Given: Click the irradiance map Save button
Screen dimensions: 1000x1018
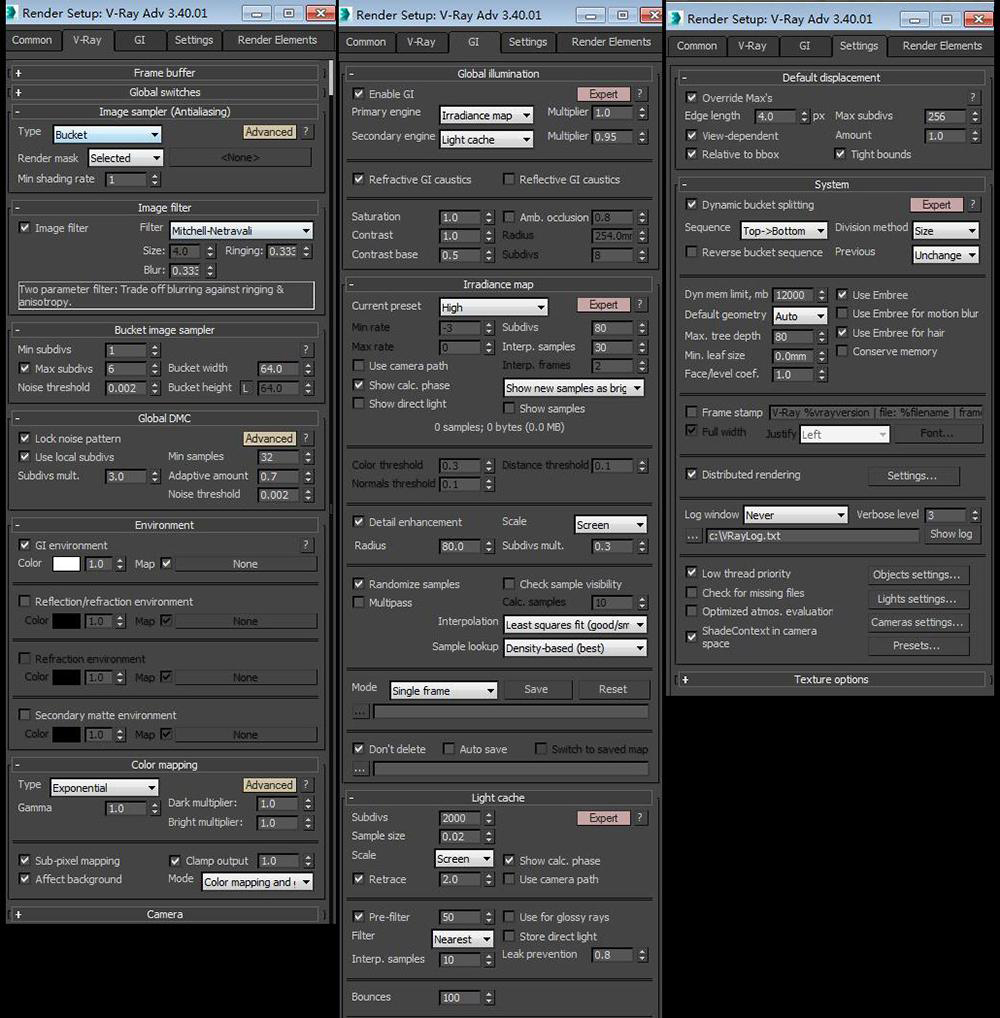Looking at the screenshot, I should coord(536,689).
